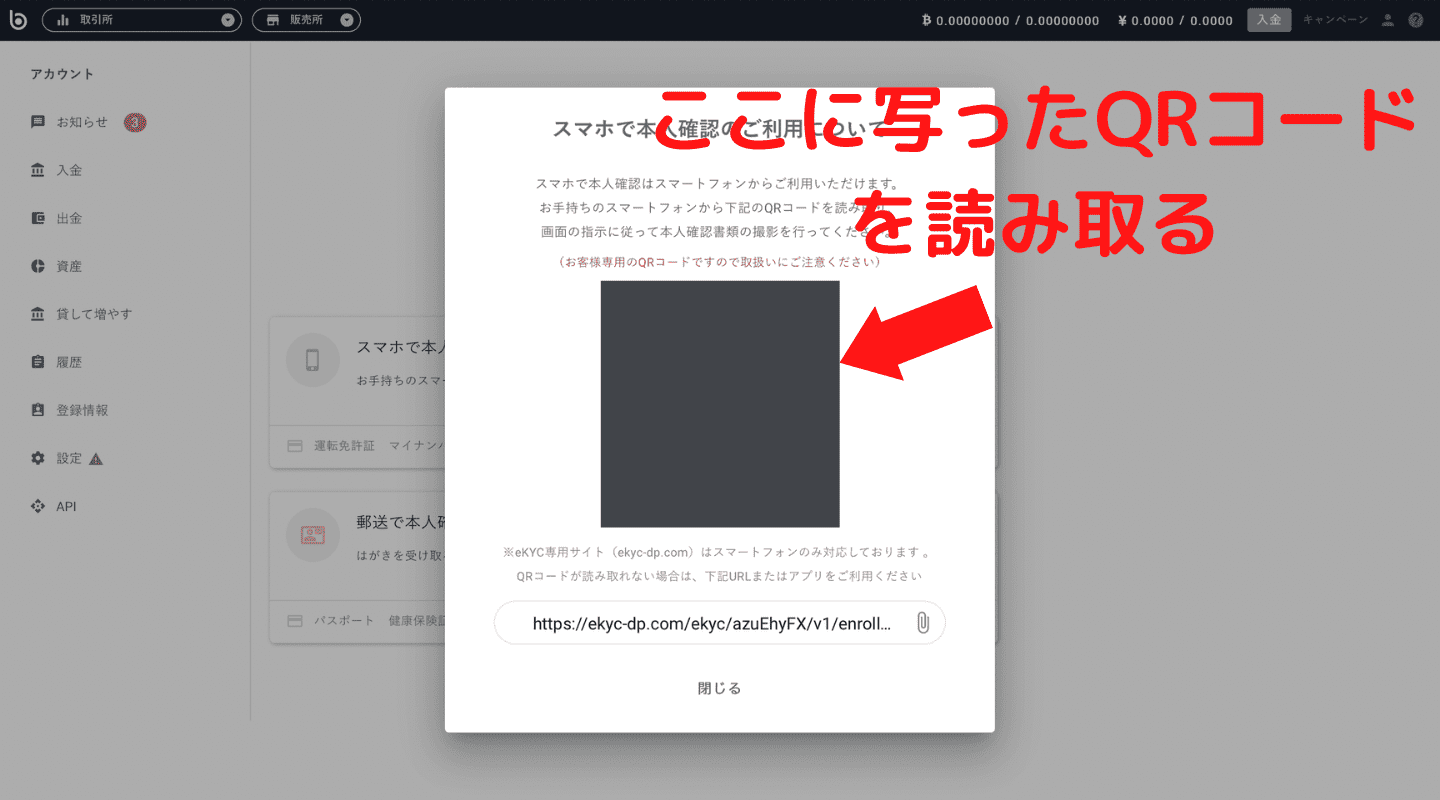This screenshot has width=1440, height=800.
Task: Close the dialog with 閉じる
Action: click(x=719, y=688)
